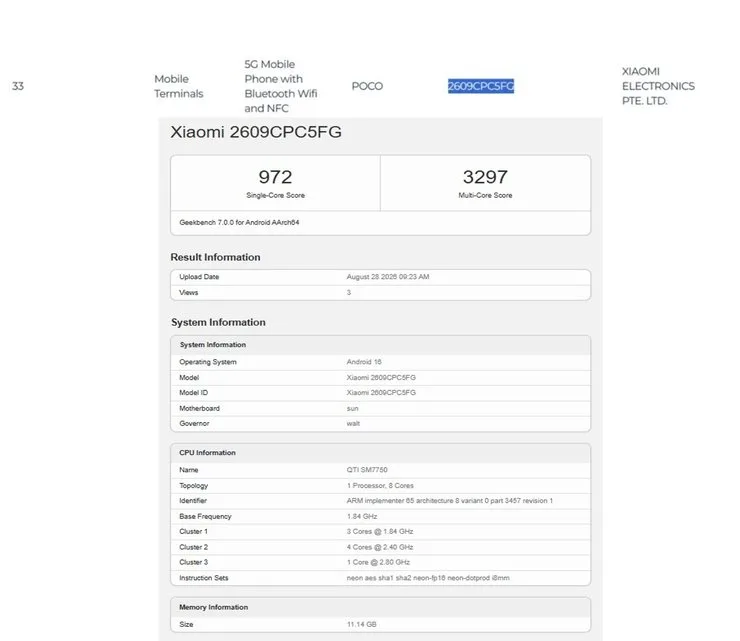Click the 'Model' row label
The image size is (740, 641).
[x=189, y=378]
